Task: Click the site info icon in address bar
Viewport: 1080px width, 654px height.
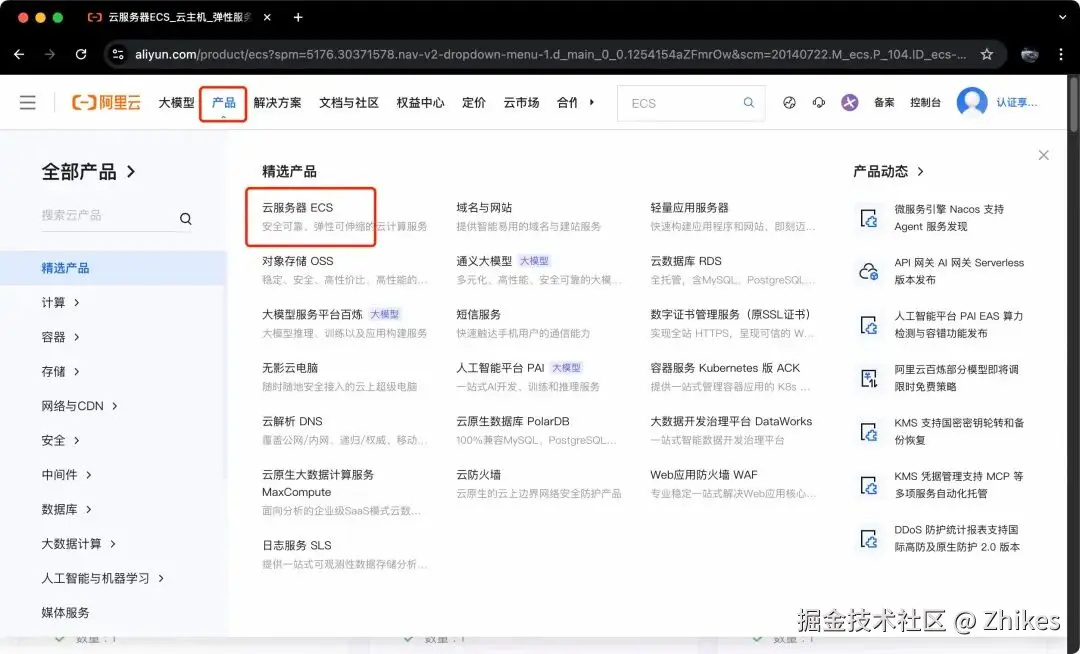Action: pyautogui.click(x=118, y=54)
